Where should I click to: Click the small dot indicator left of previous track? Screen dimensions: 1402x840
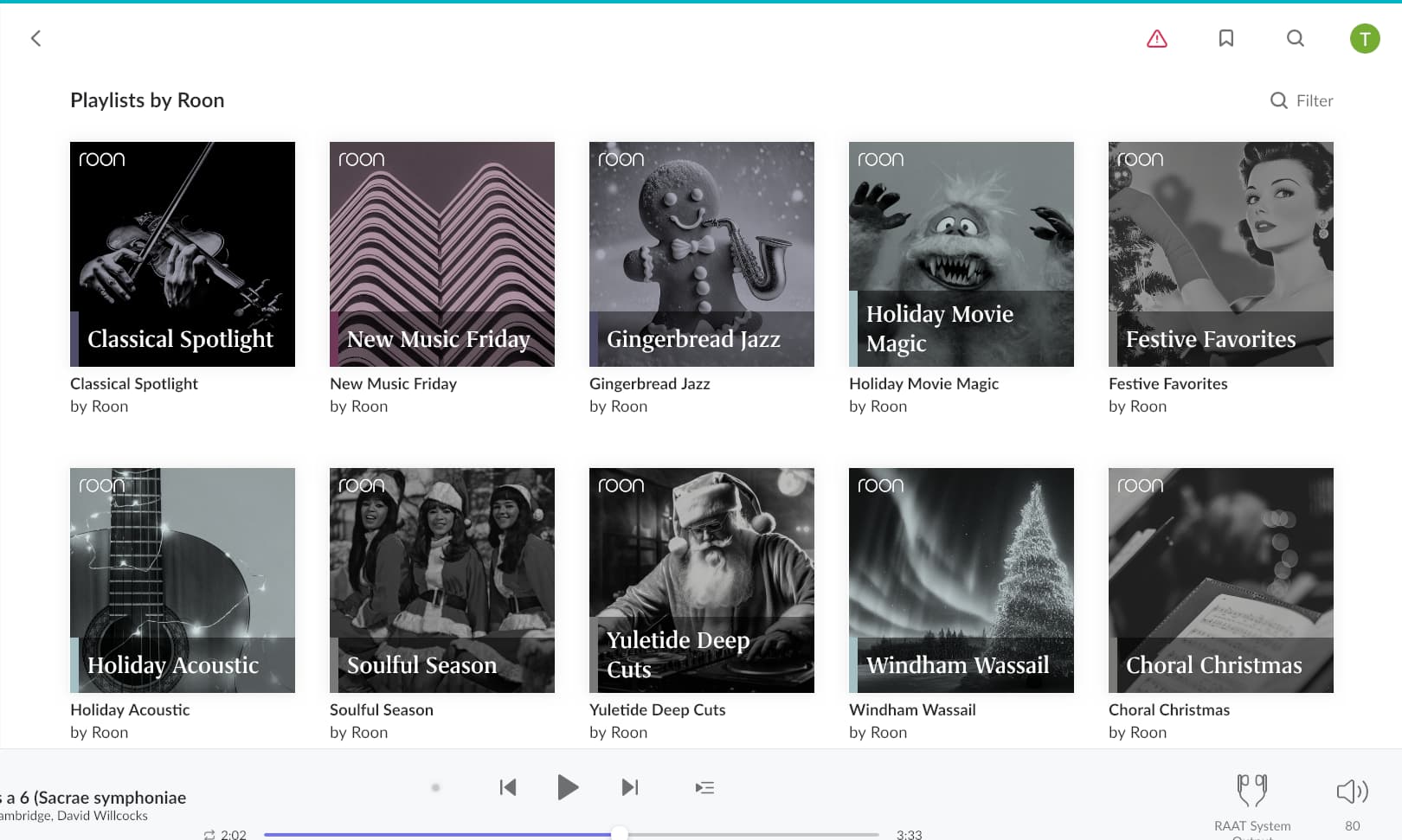(435, 787)
